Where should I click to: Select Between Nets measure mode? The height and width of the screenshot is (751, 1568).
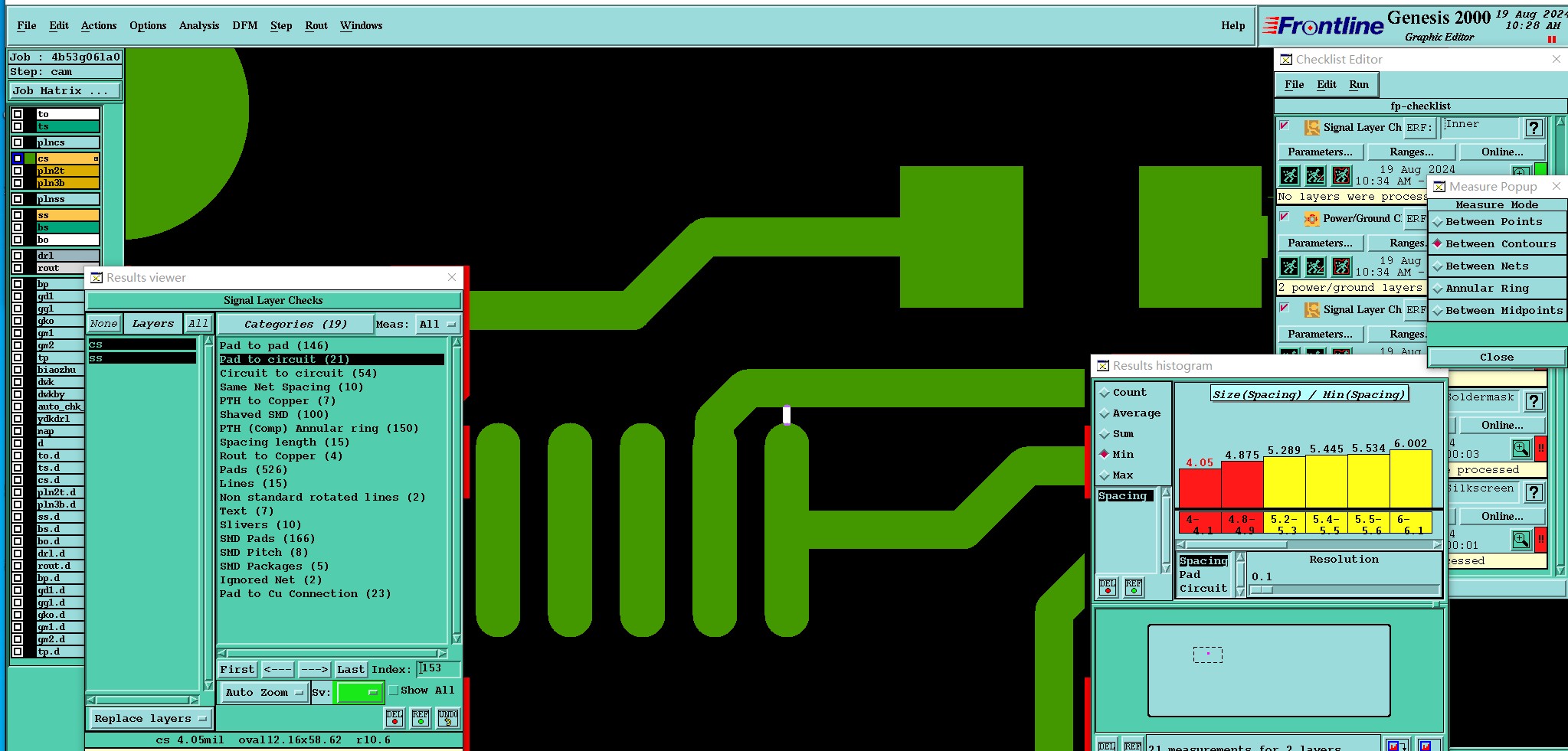pos(1497,266)
